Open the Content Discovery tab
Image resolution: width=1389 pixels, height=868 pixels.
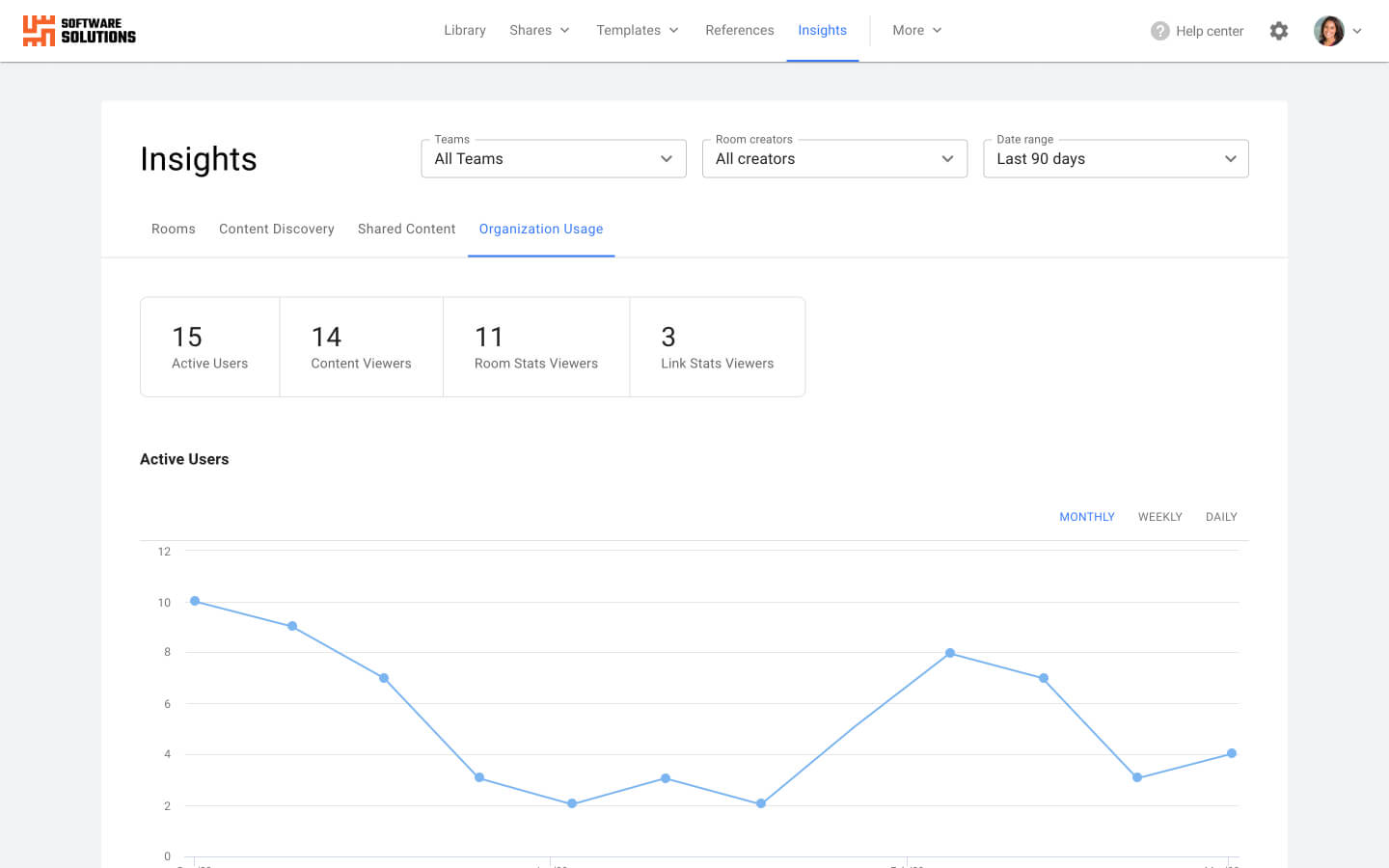pyautogui.click(x=276, y=229)
